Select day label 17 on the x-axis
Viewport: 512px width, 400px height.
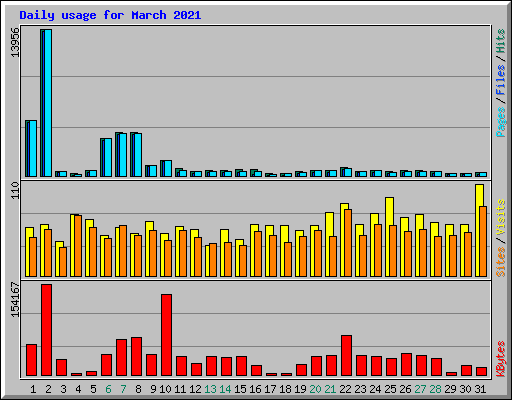pyautogui.click(x=270, y=389)
